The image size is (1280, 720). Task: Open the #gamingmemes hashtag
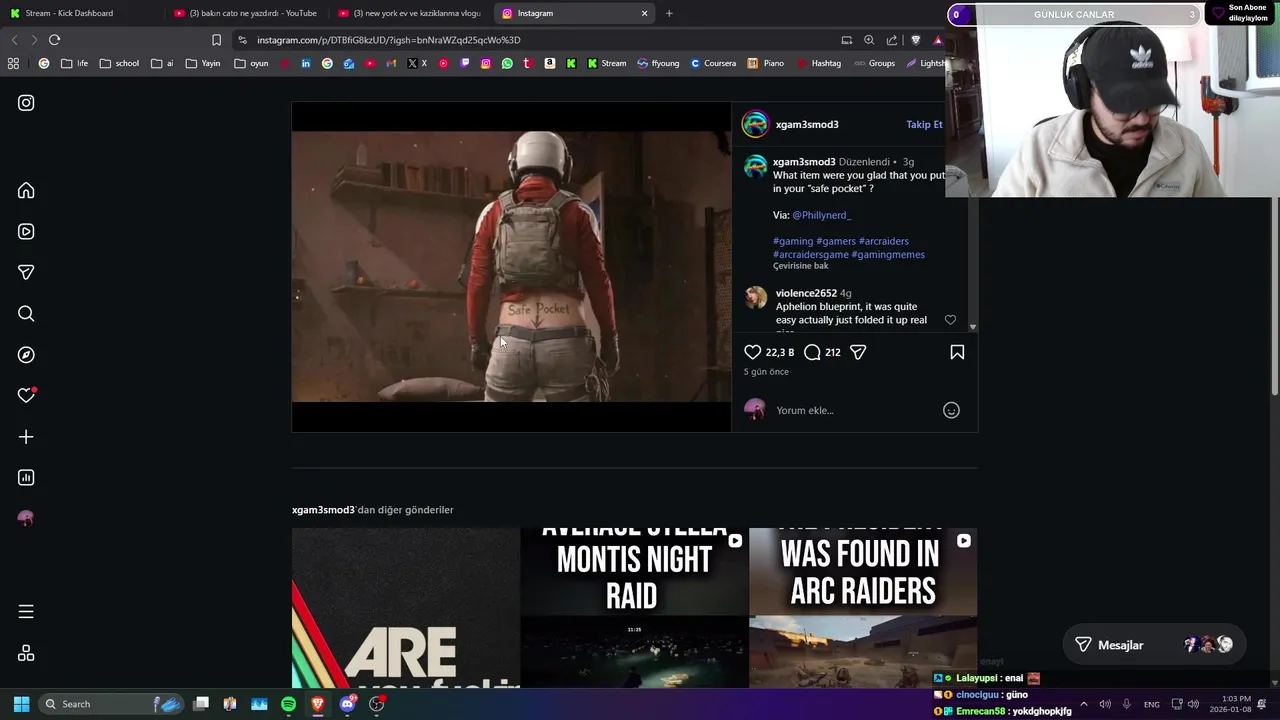click(x=888, y=254)
